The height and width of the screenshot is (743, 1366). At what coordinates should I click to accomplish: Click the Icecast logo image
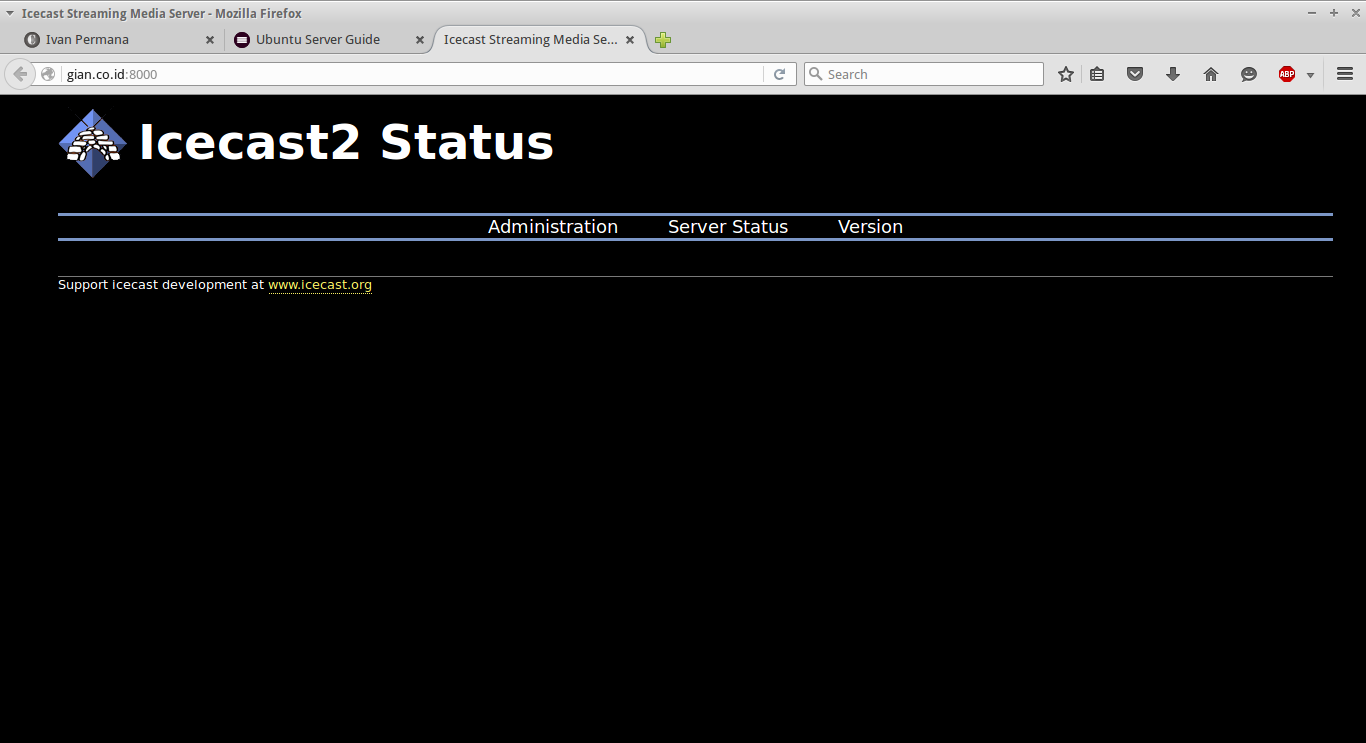(93, 143)
